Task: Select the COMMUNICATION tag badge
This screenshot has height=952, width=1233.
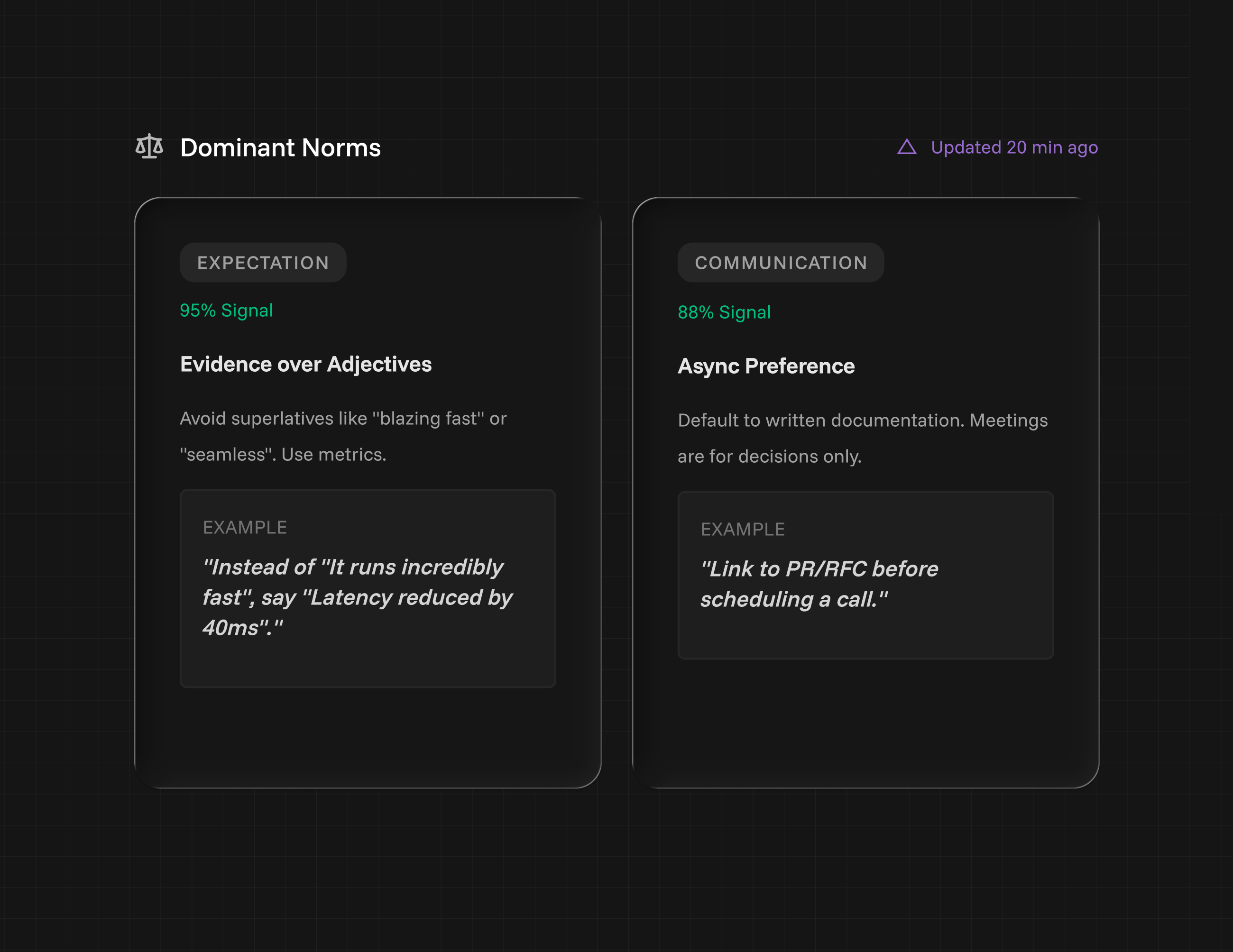Action: (781, 263)
